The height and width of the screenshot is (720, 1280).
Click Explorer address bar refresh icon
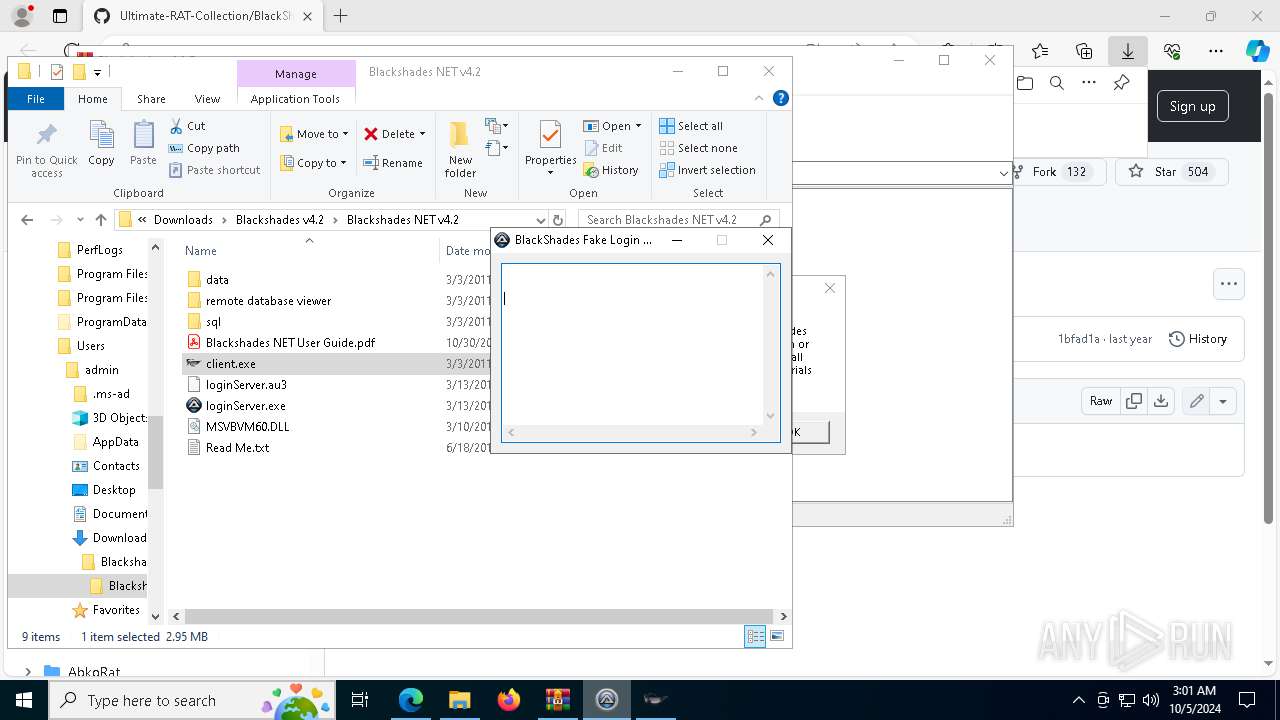(x=558, y=220)
